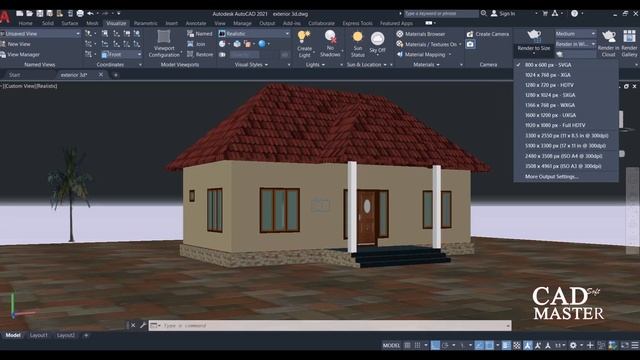Viewport: 640px width, 360px height.
Task: Click the Viewport Configuration icon
Action: (x=164, y=37)
